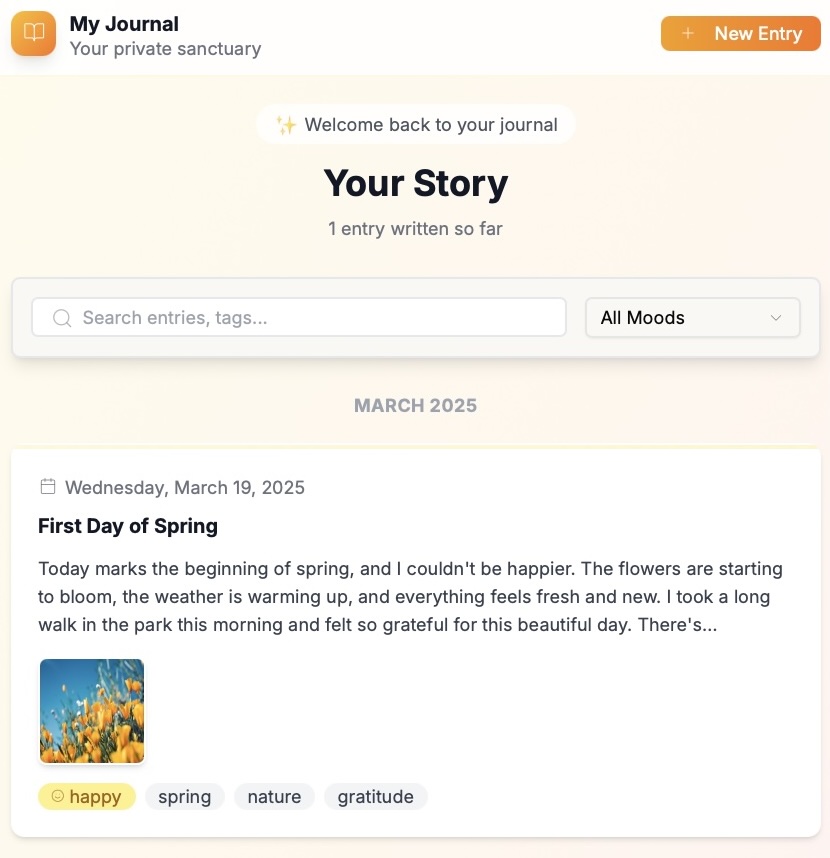830x858 pixels.
Task: Click the magnifying glass search icon
Action: (x=62, y=318)
